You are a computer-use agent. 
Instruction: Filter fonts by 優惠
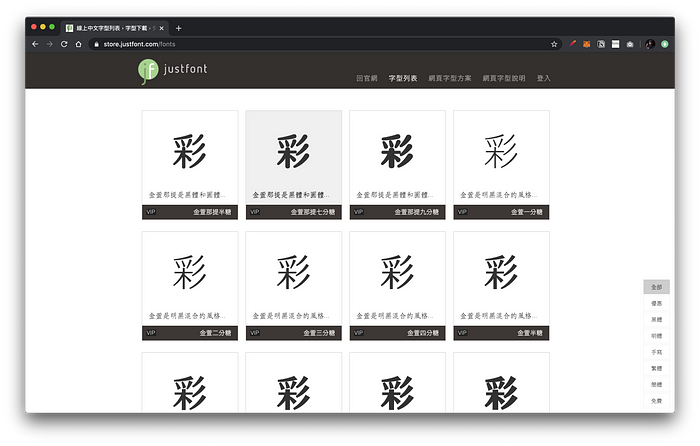[x=656, y=303]
